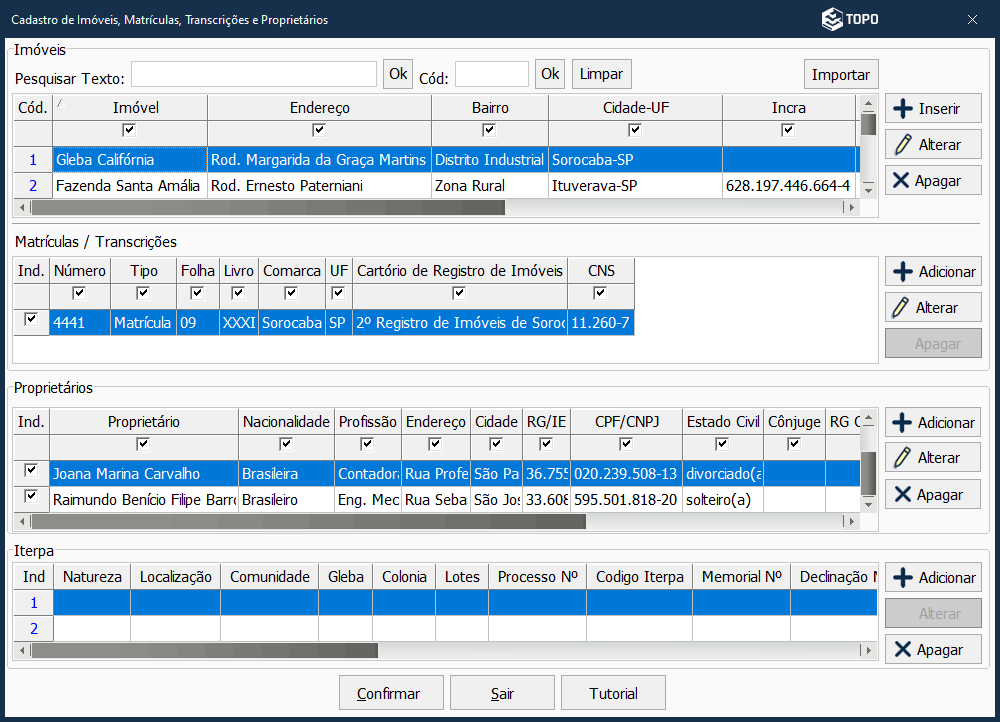1000x722 pixels.
Task: Edit the Matrícula using pencil Alterar icon
Action: coord(903,308)
